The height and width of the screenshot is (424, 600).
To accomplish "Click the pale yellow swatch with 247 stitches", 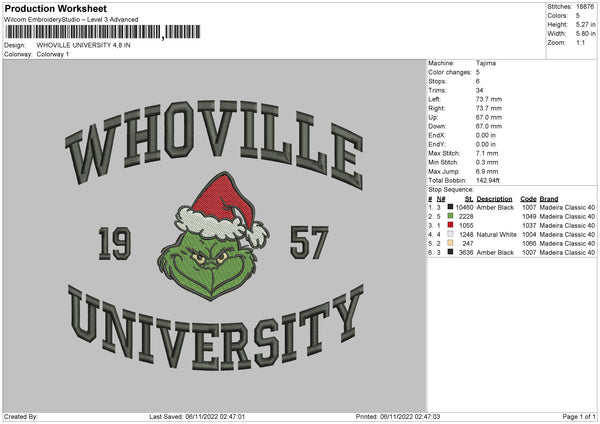I will click(450, 243).
